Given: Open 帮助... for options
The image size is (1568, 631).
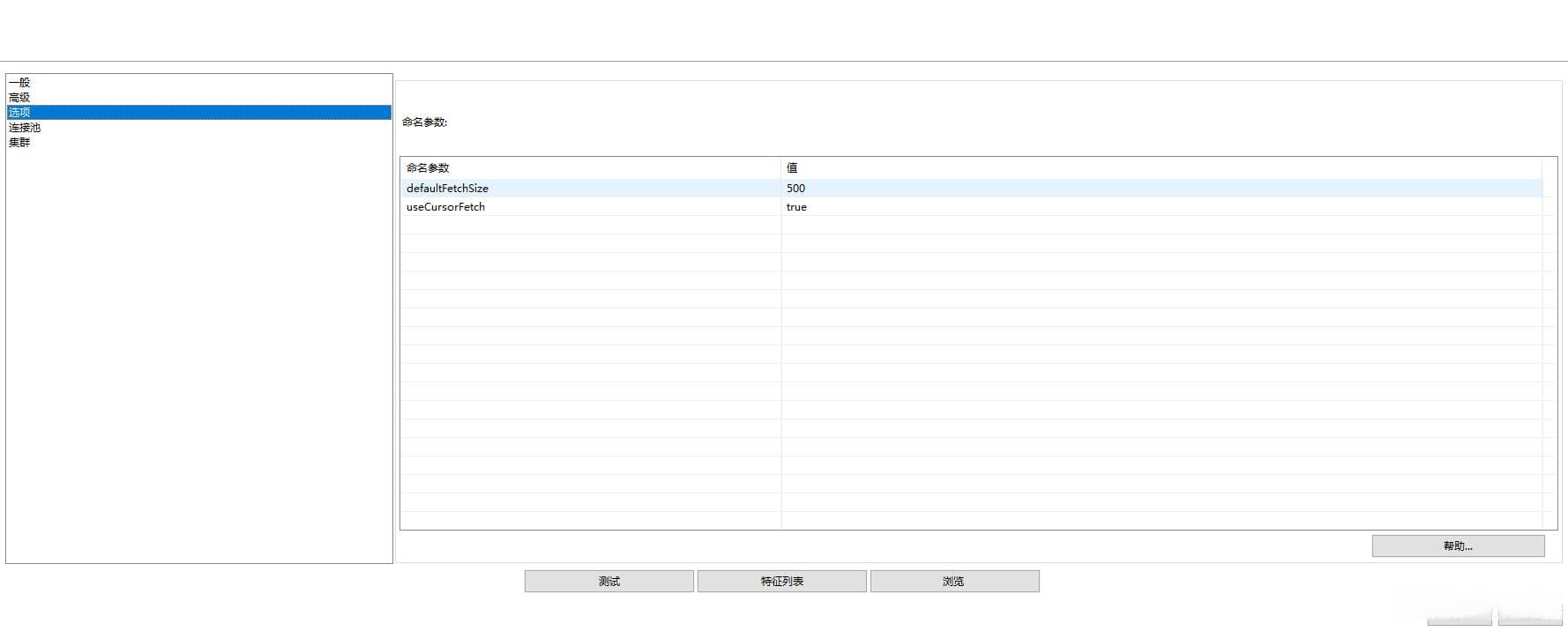Looking at the screenshot, I should [x=1458, y=546].
